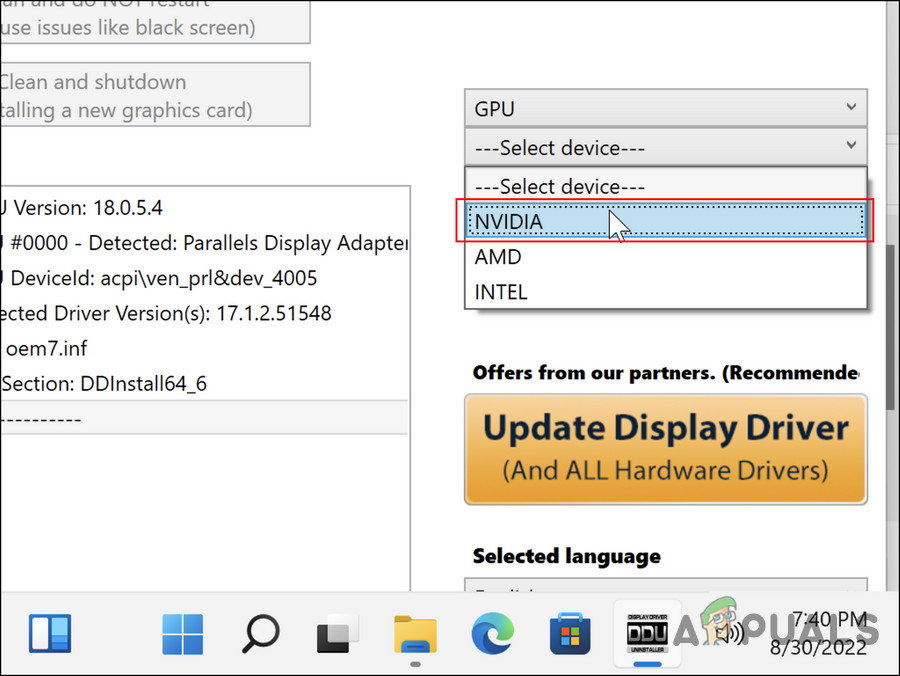Click the taskbar clock showing 7:40 PM
This screenshot has height=676, width=900.
click(818, 634)
